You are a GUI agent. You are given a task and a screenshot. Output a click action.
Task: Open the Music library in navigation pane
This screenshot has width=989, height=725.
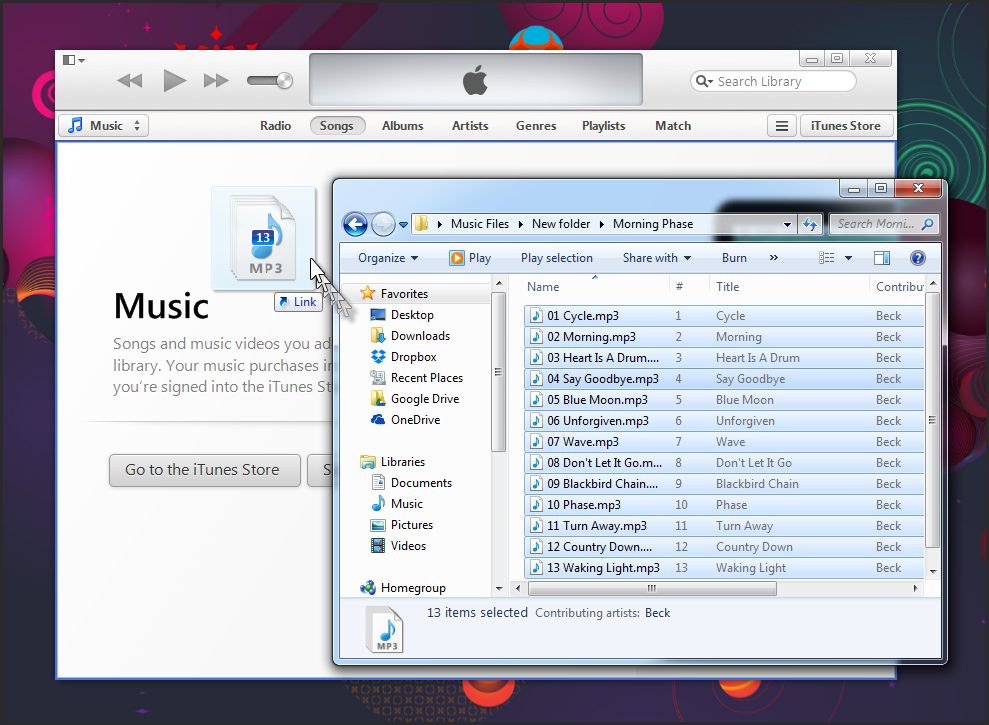click(406, 504)
